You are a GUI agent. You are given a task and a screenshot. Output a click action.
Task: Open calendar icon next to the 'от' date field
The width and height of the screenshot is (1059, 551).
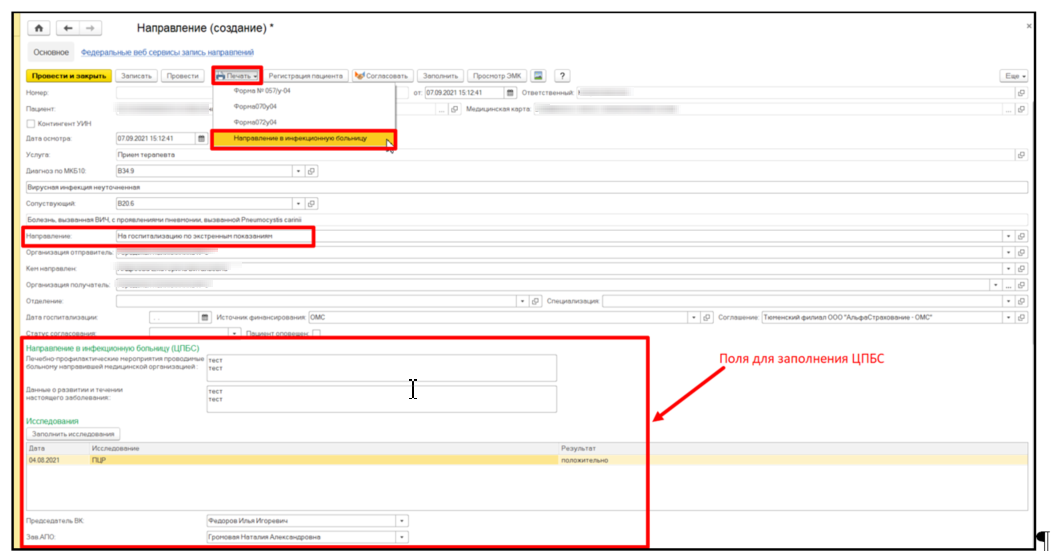click(509, 93)
